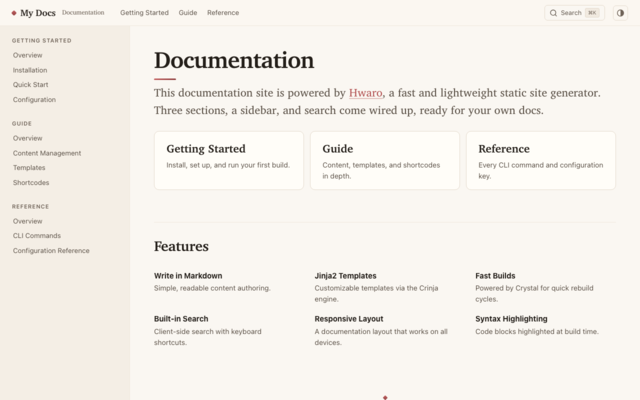Open Content Management in sidebar
Image resolution: width=640 pixels, height=400 pixels.
(x=47, y=153)
